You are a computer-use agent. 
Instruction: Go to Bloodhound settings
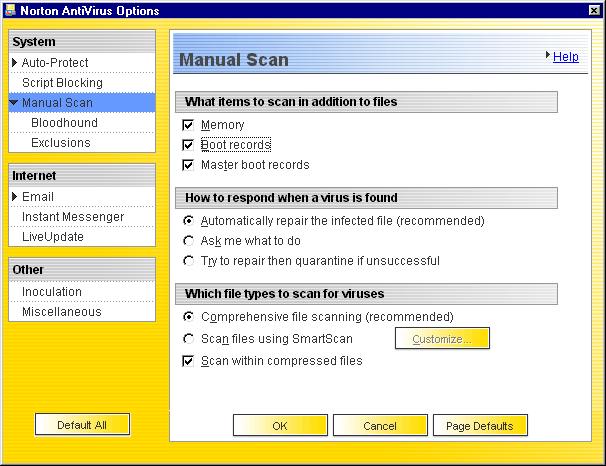click(x=64, y=123)
